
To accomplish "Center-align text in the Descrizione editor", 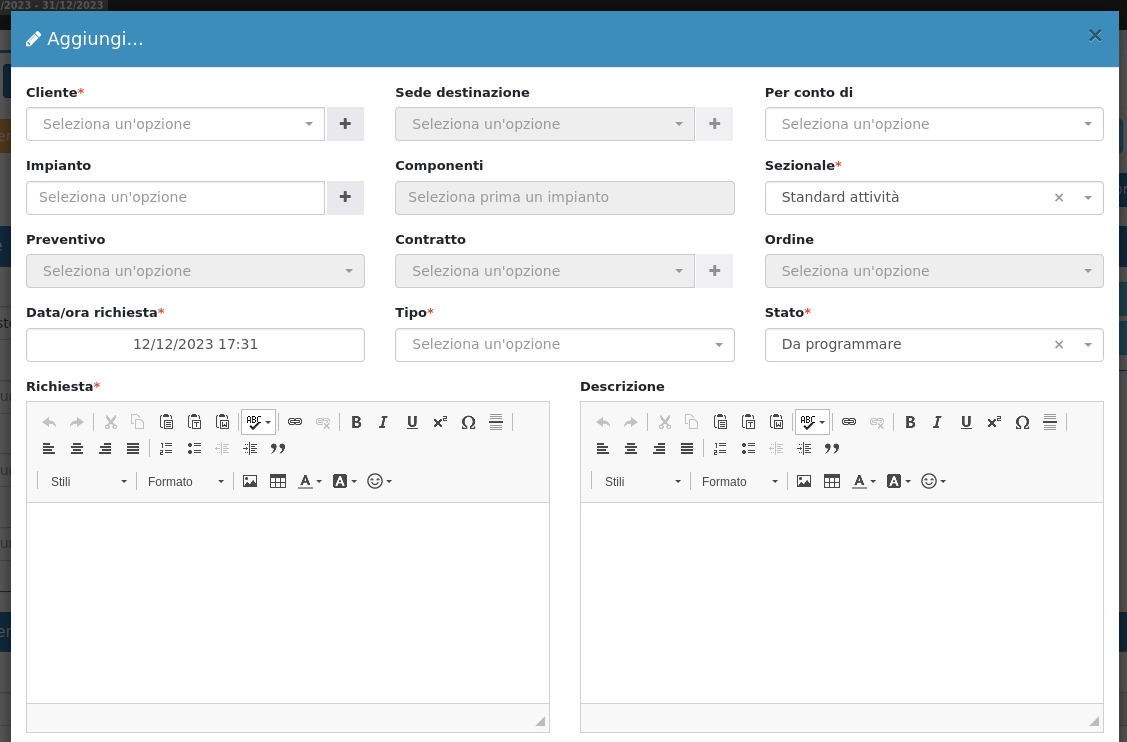I will pos(631,449).
